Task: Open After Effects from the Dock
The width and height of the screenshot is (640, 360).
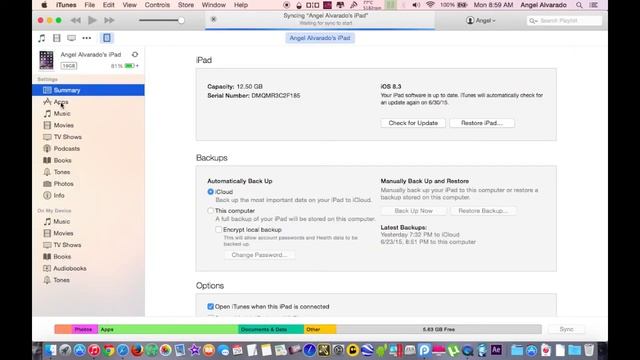Action: coord(496,350)
